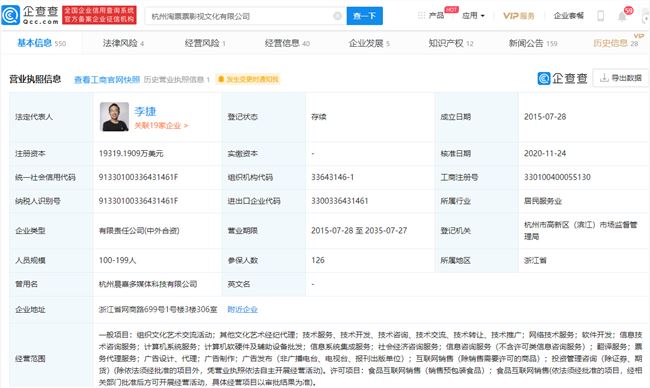Screen dimensions: 650x388
Task: Switch to the 基本信息 tab
Action: [41, 43]
